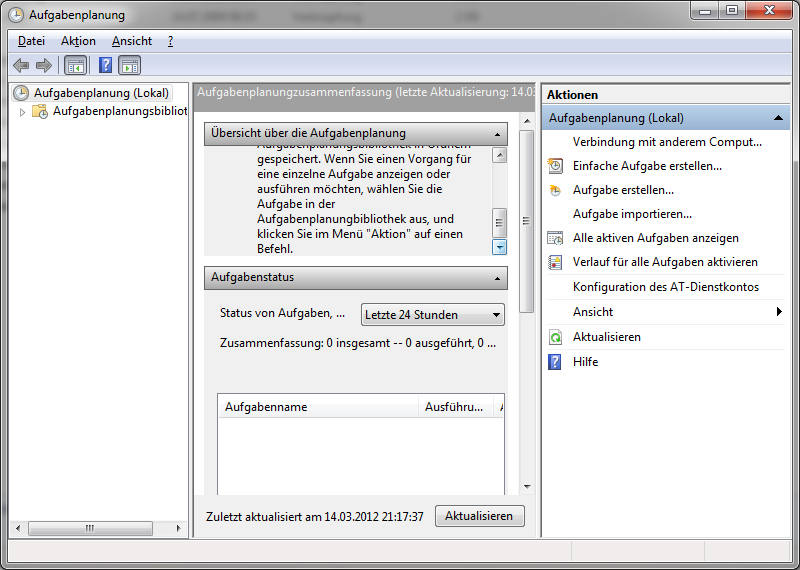Viewport: 800px width, 570px height.
Task: Collapse the Aufgabenstatus section
Action: [x=497, y=279]
